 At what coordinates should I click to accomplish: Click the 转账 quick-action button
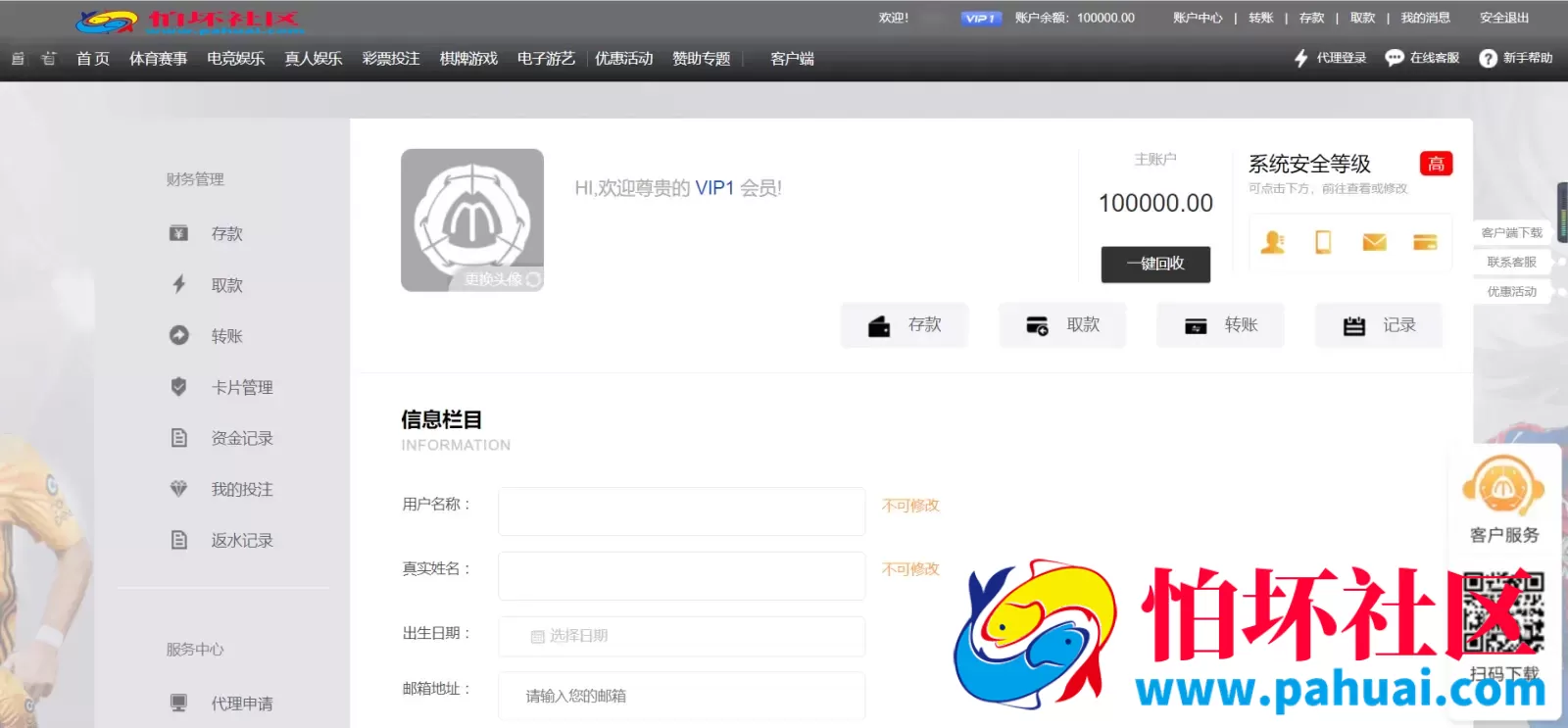click(x=1220, y=325)
